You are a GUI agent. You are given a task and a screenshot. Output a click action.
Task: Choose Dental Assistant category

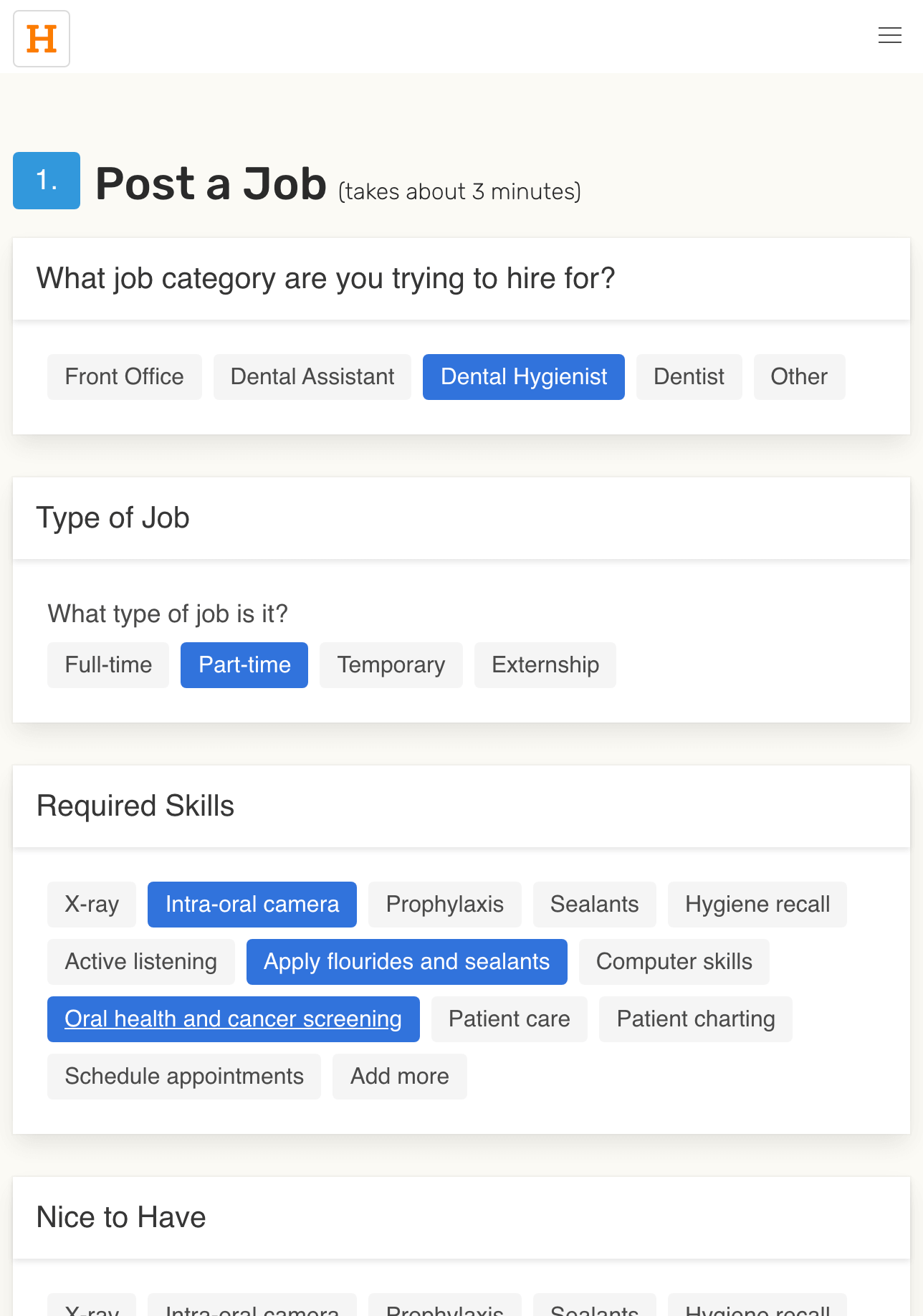coord(312,377)
